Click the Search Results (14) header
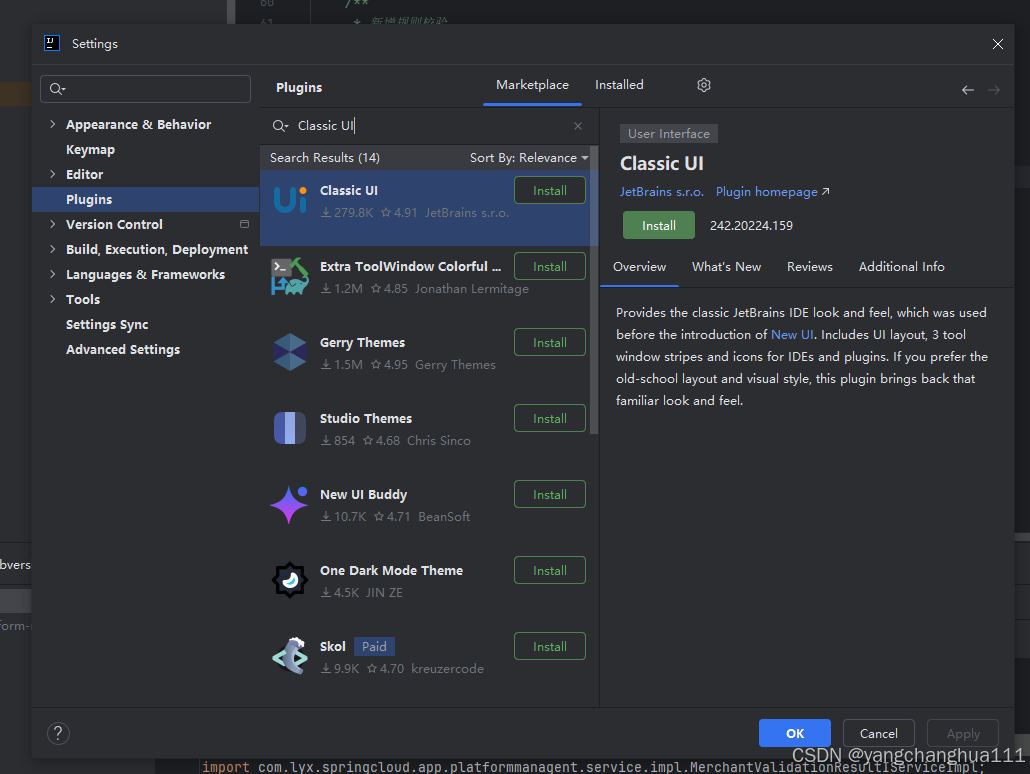 (325, 158)
